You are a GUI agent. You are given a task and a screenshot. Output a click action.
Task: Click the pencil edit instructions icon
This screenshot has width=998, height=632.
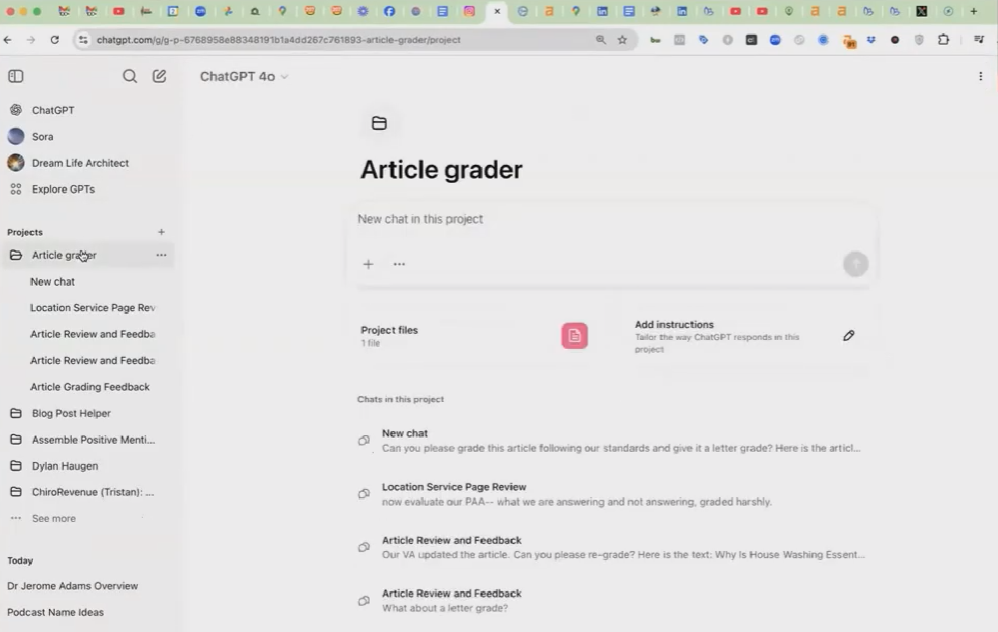point(848,335)
